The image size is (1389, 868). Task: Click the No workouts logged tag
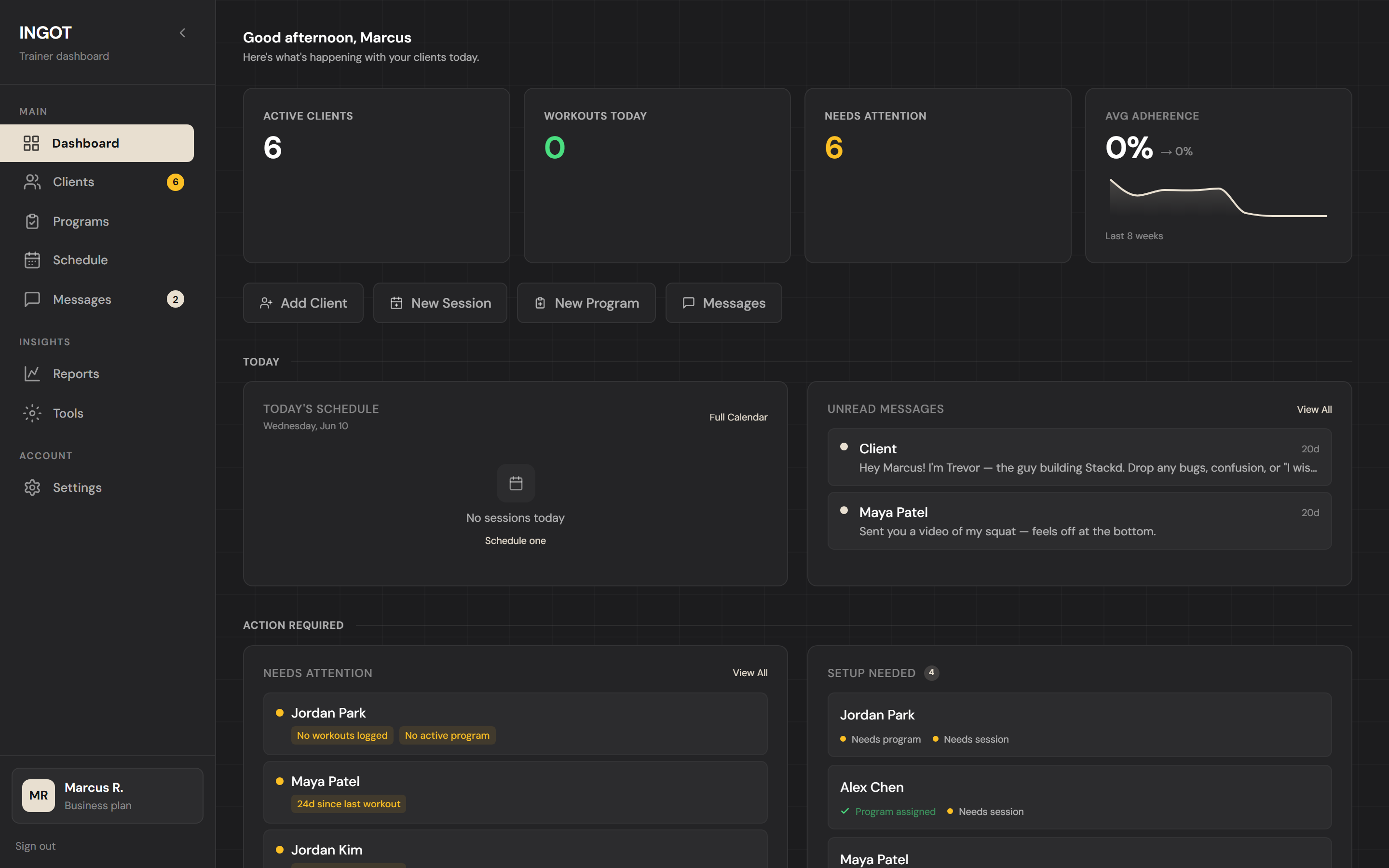click(342, 735)
